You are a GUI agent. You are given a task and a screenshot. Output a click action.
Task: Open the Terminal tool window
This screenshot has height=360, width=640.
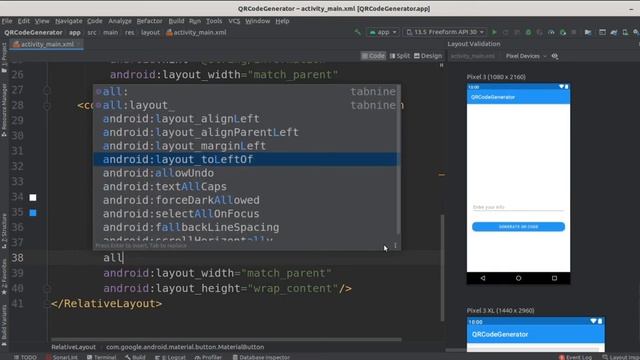[101, 357]
